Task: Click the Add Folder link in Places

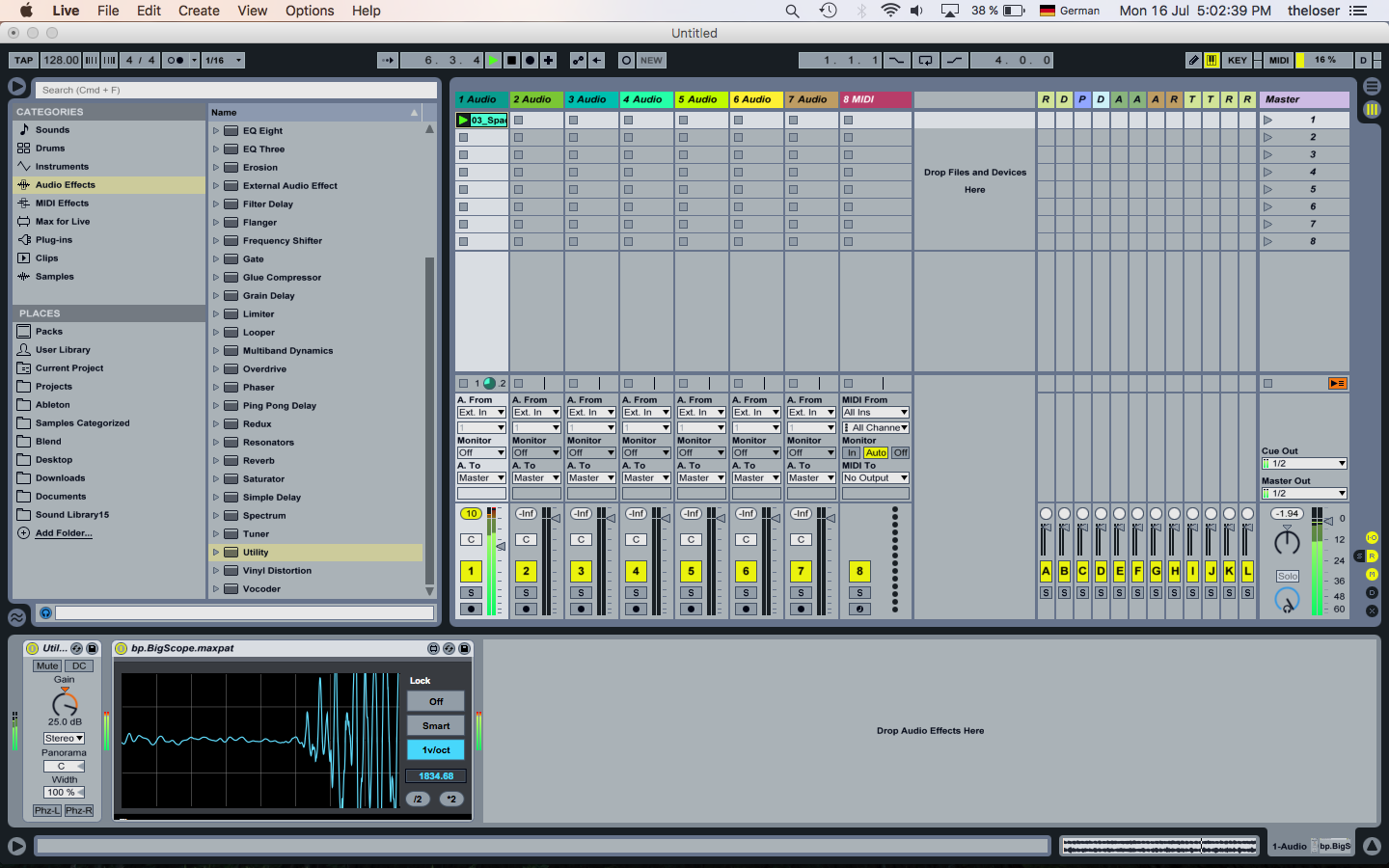Action: tap(64, 533)
